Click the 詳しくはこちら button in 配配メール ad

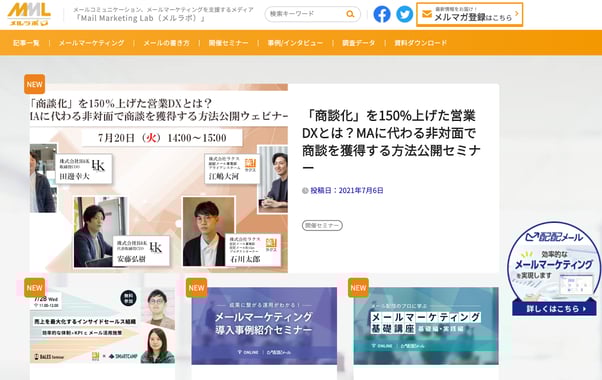(554, 309)
